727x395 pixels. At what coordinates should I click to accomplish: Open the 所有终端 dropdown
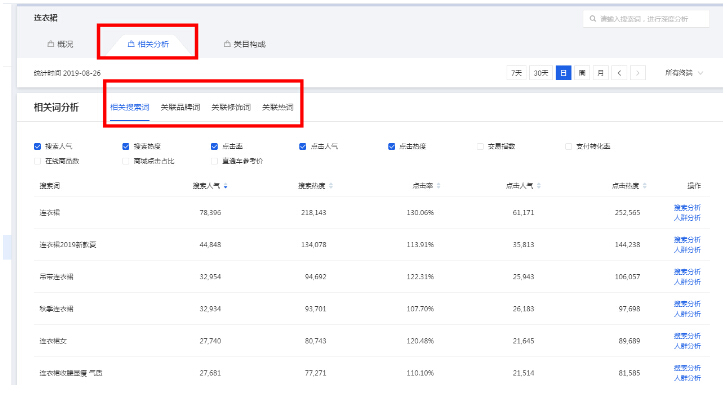[x=684, y=73]
